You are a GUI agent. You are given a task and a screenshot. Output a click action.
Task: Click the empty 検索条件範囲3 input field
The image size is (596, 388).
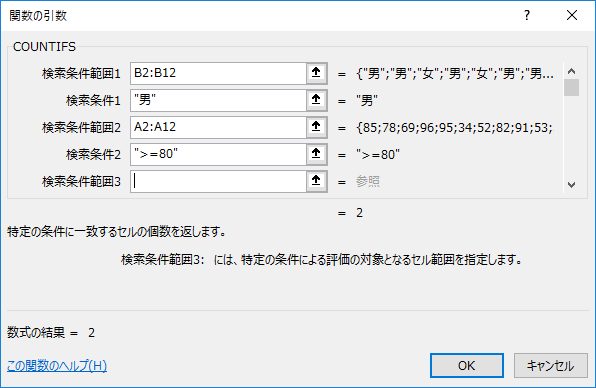[x=218, y=181]
